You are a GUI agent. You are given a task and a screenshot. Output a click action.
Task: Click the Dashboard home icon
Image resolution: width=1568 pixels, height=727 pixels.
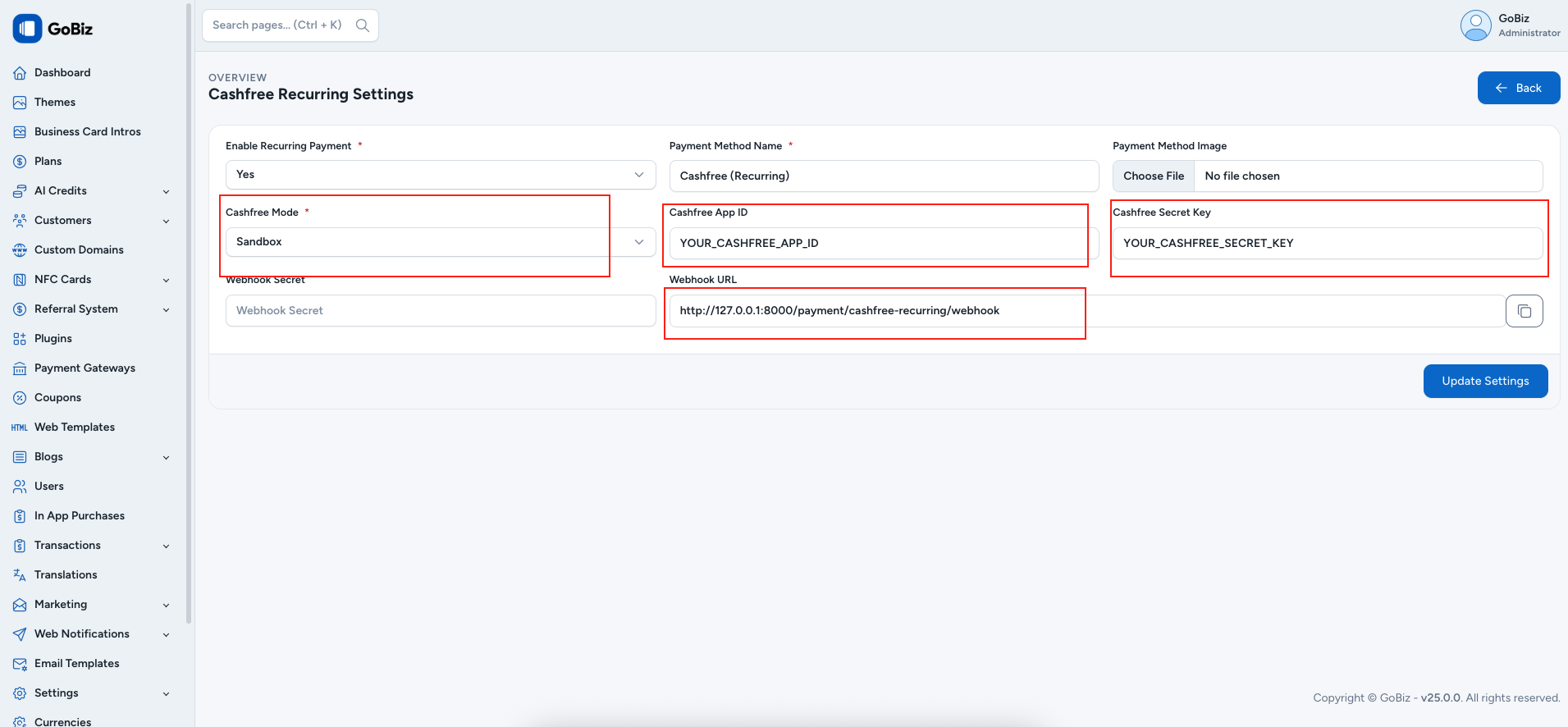pos(20,73)
